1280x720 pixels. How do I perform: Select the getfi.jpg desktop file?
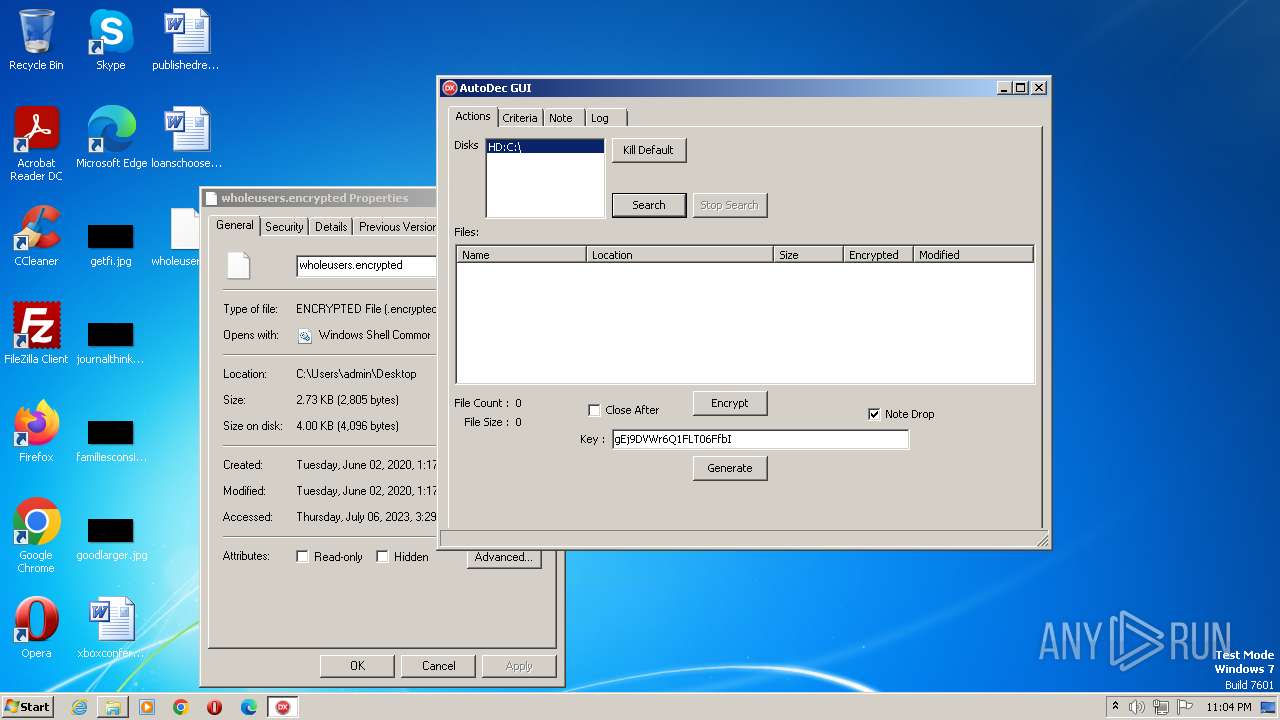(x=110, y=244)
